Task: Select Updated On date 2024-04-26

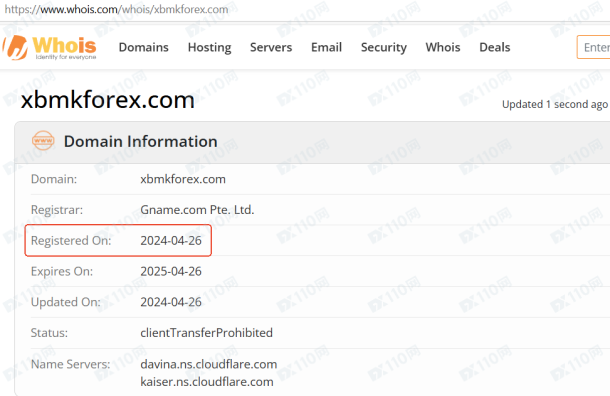Action: click(171, 302)
